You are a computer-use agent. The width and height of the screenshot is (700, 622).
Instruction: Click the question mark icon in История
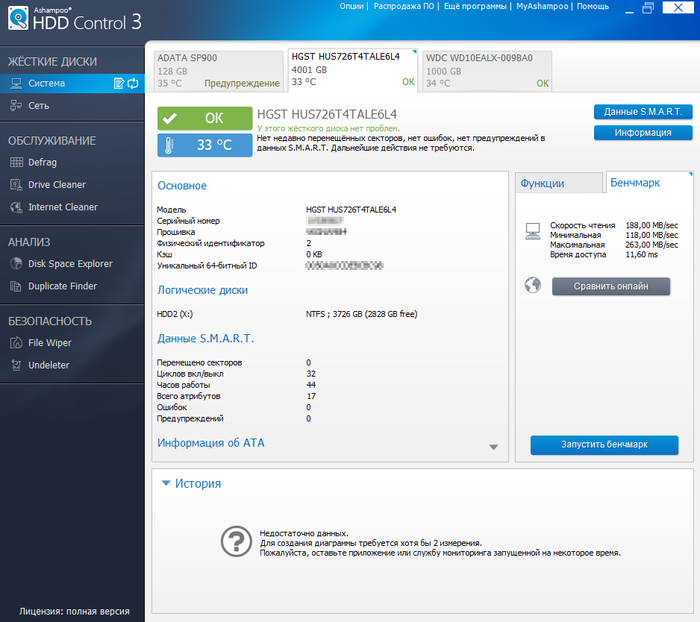point(236,541)
